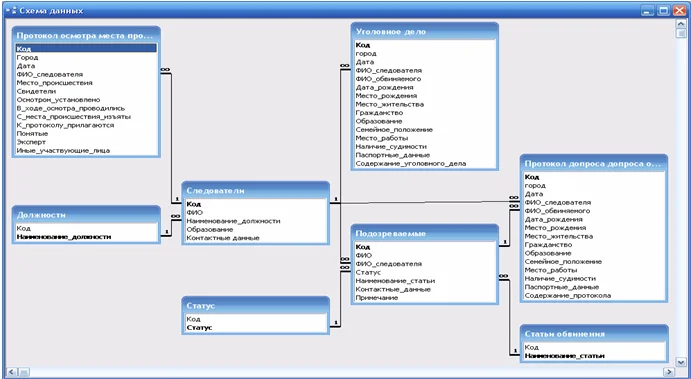The image size is (691, 379).
Task: Click the Схема данных window icon
Action: click(11, 11)
